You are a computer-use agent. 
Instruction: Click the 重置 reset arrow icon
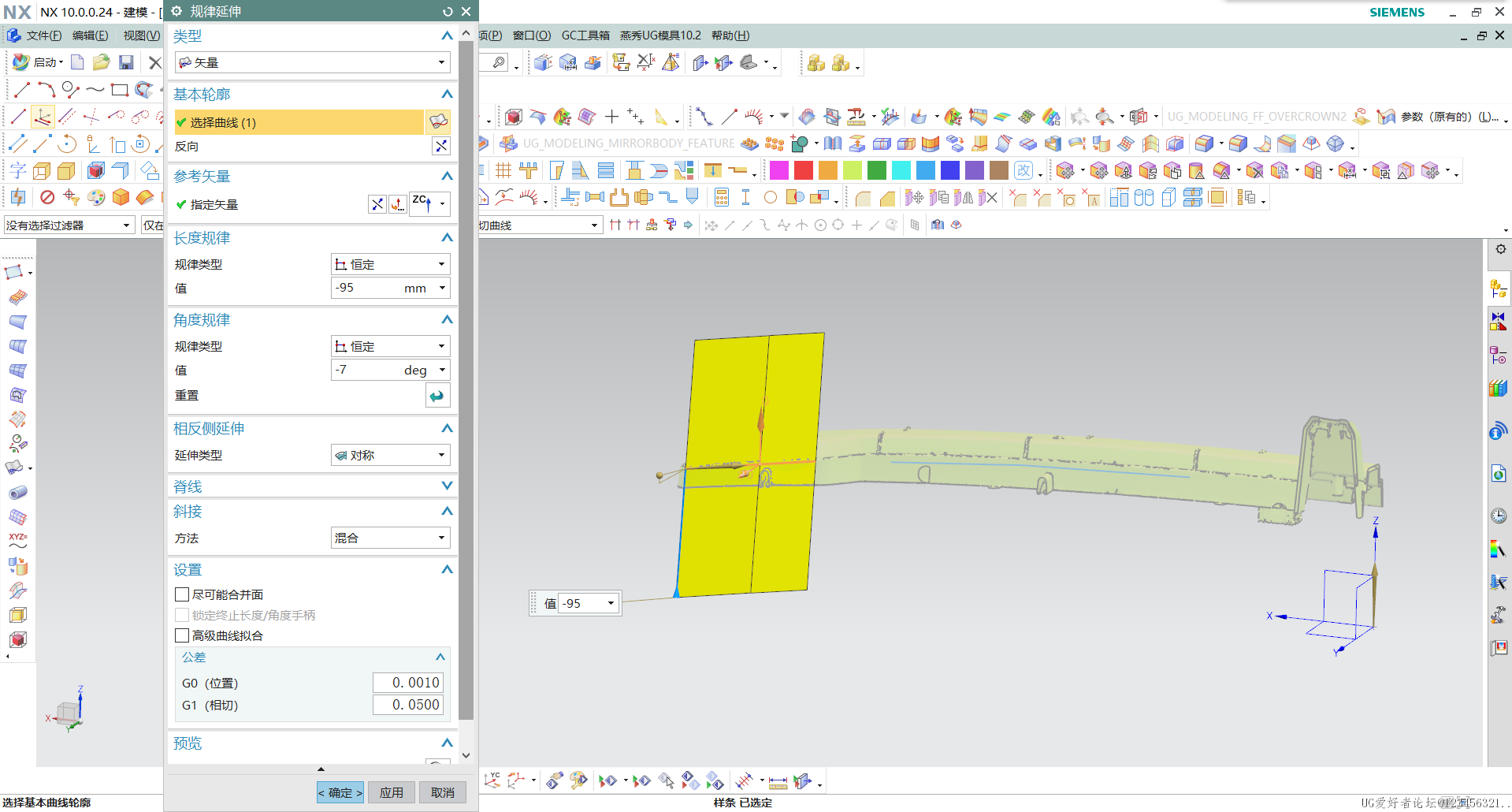click(437, 396)
